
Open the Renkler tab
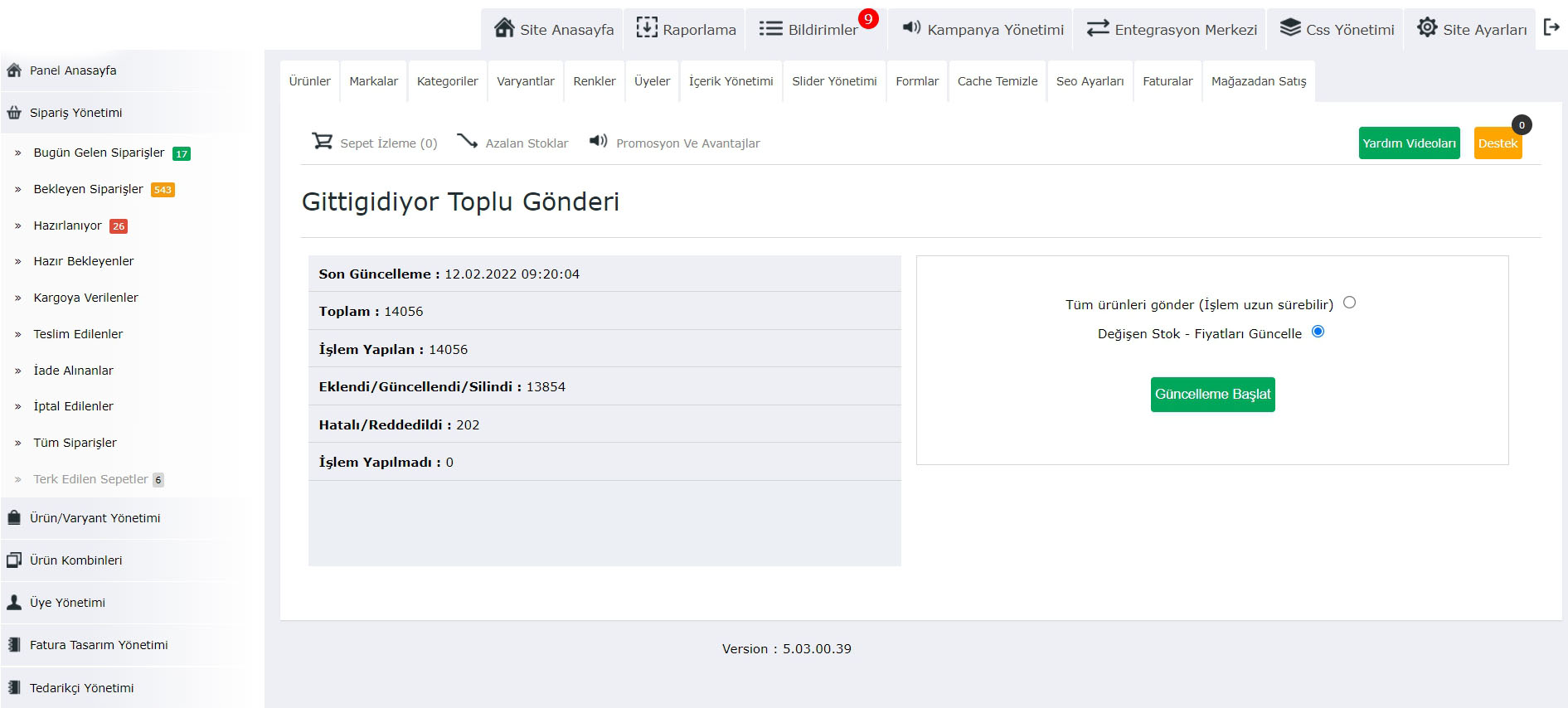(595, 81)
